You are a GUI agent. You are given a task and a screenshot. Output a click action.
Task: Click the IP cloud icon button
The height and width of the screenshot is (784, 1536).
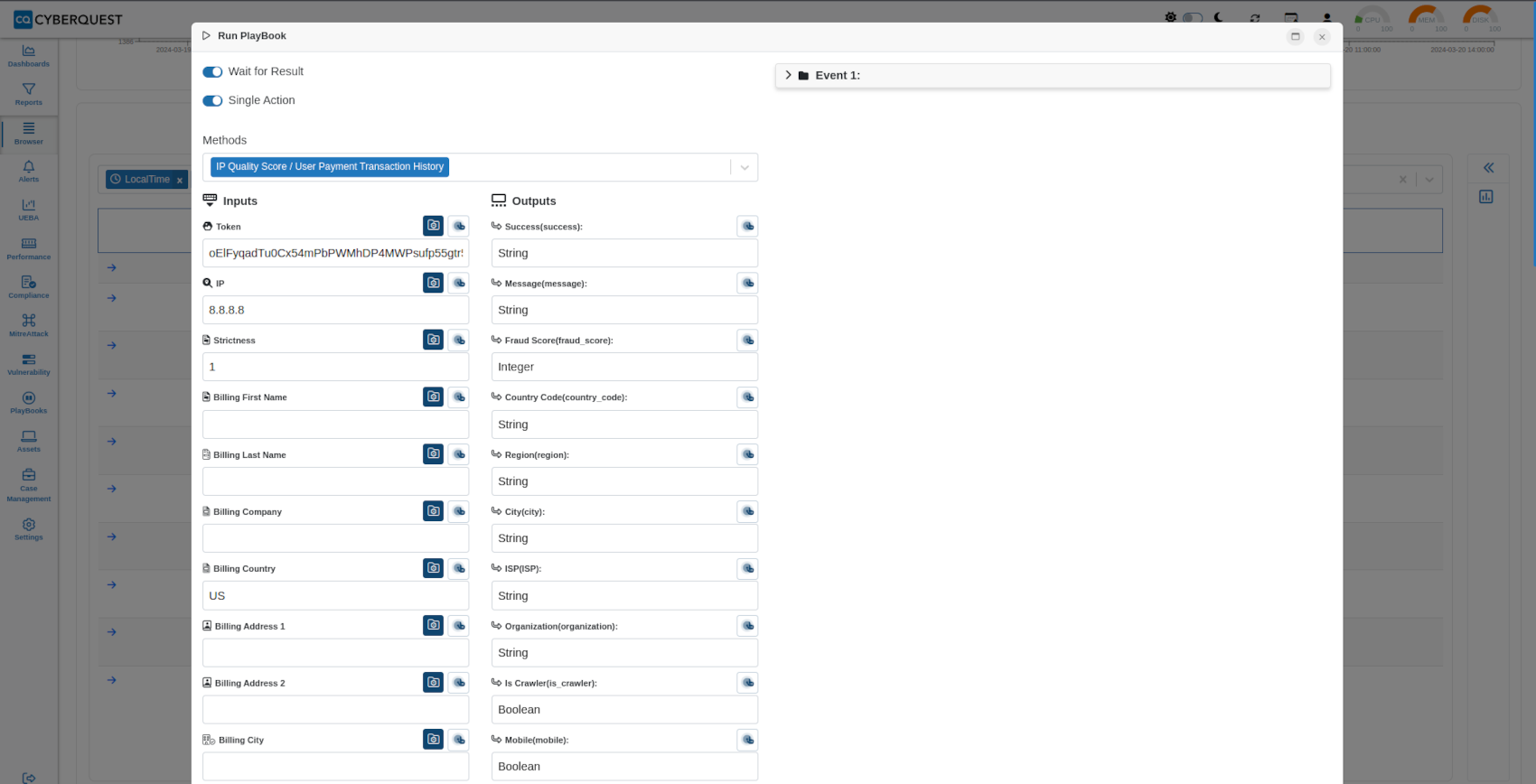459,283
